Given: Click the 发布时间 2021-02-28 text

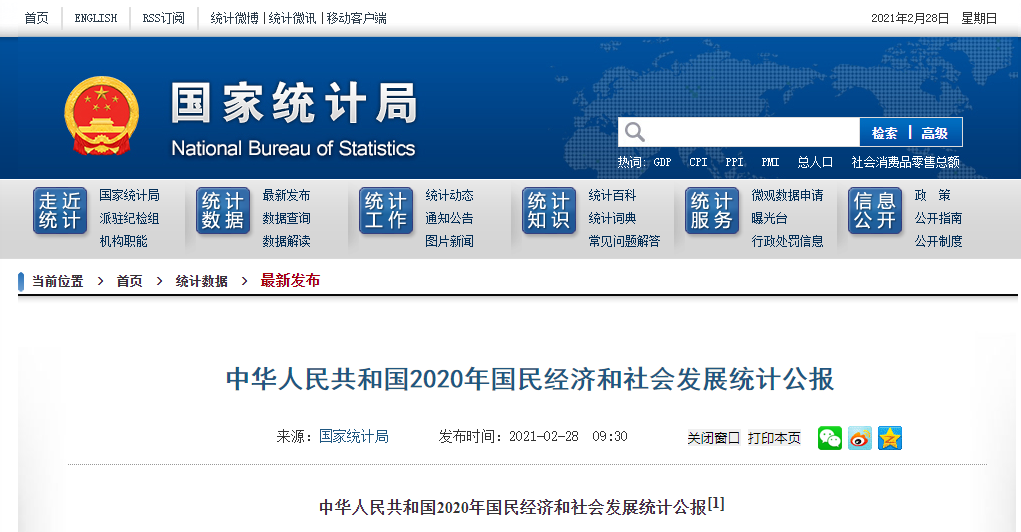Looking at the screenshot, I should [x=533, y=436].
